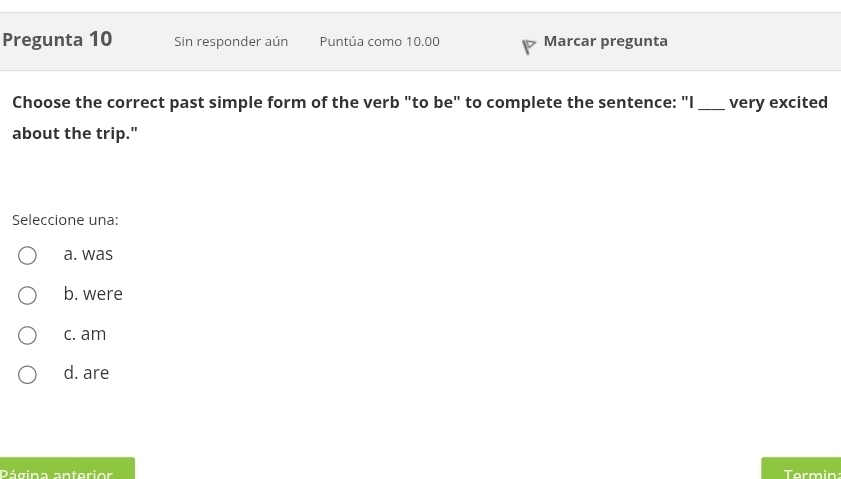Select the radio button for option a

(x=28, y=256)
